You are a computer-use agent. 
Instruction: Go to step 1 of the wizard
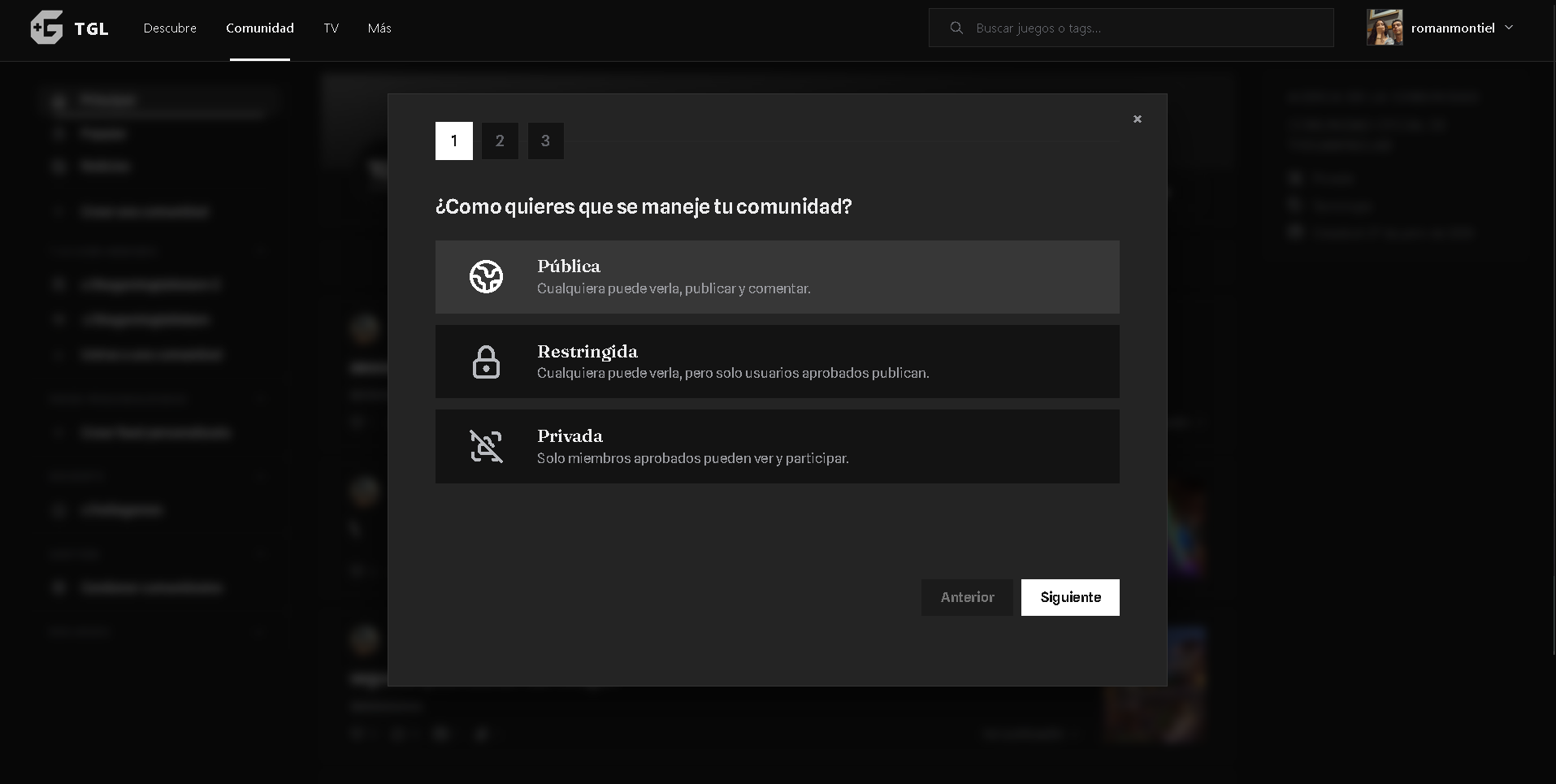click(454, 141)
